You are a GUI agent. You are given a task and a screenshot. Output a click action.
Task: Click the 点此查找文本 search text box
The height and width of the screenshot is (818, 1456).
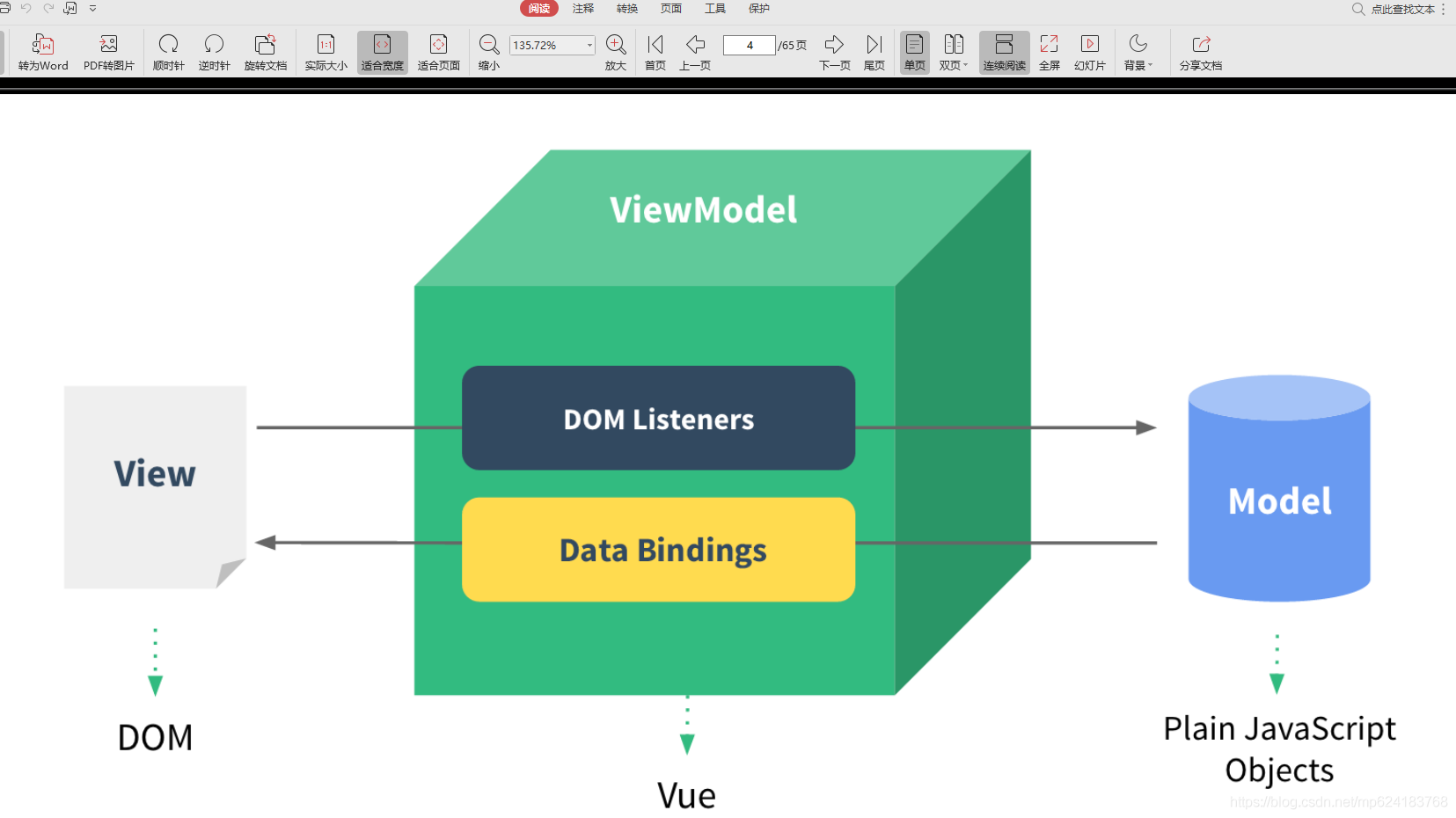pyautogui.click(x=1402, y=10)
